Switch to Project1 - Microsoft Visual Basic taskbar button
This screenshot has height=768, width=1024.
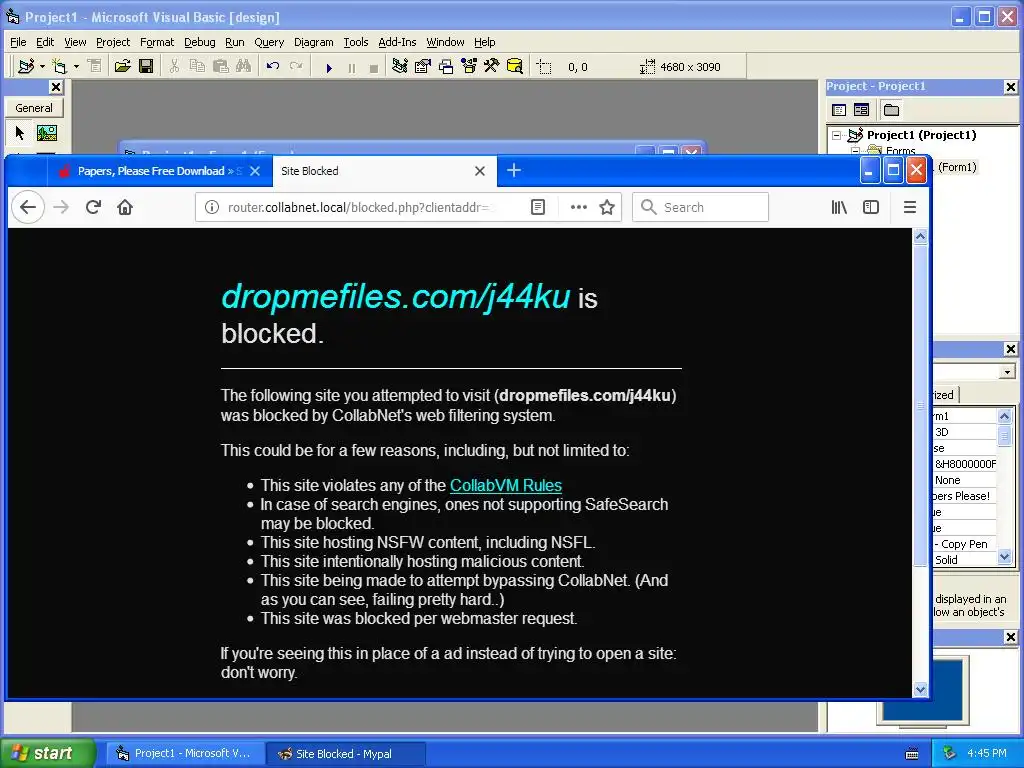(x=185, y=754)
